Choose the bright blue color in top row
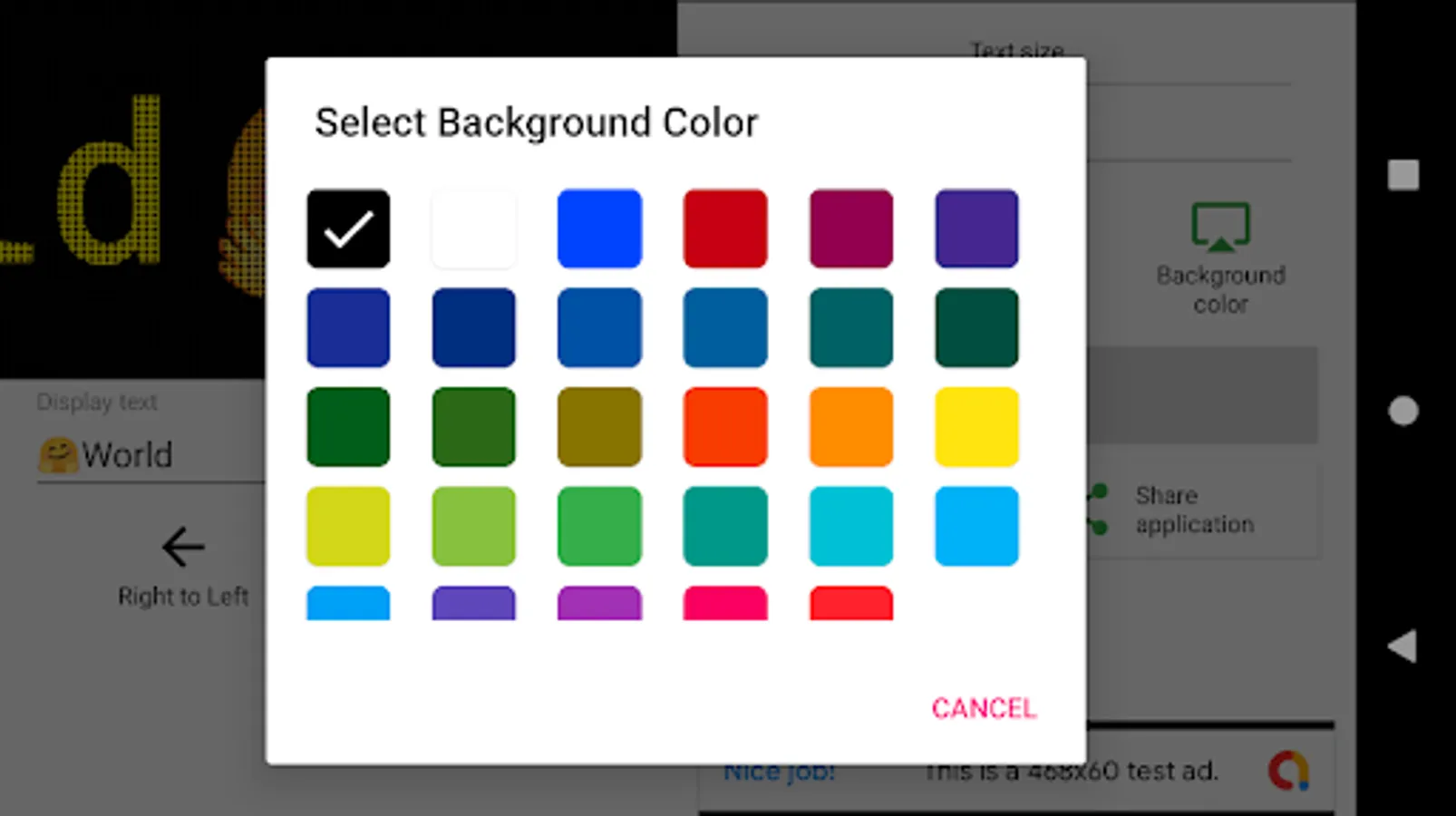Viewport: 1456px width, 816px height. [x=599, y=228]
